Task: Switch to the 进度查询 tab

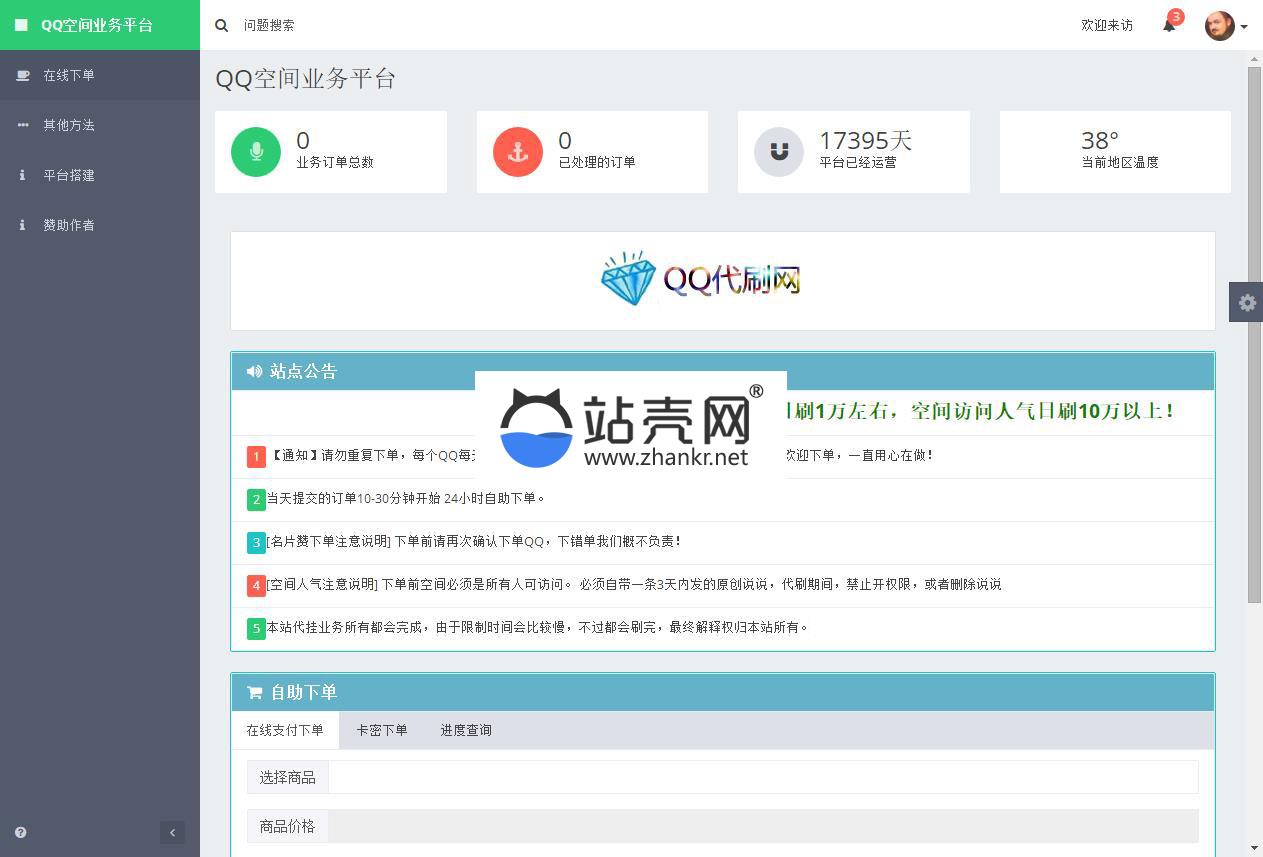Action: 466,730
